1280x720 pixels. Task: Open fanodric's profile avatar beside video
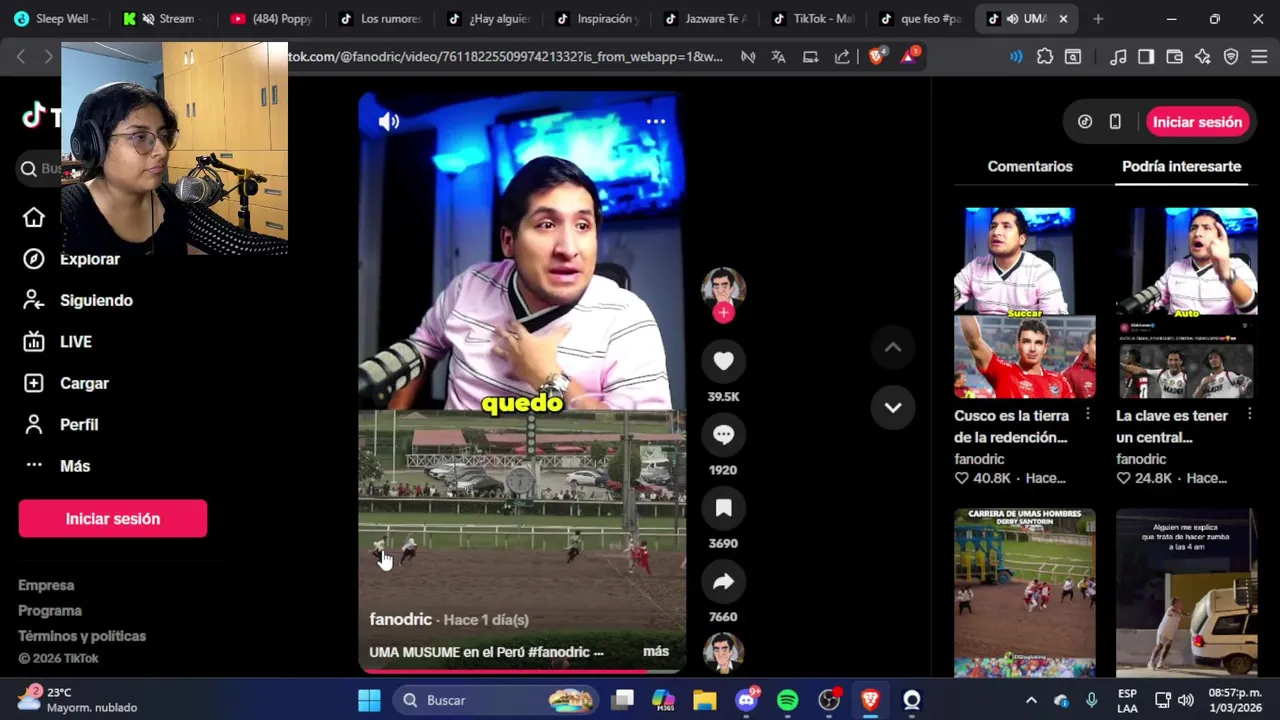(723, 286)
